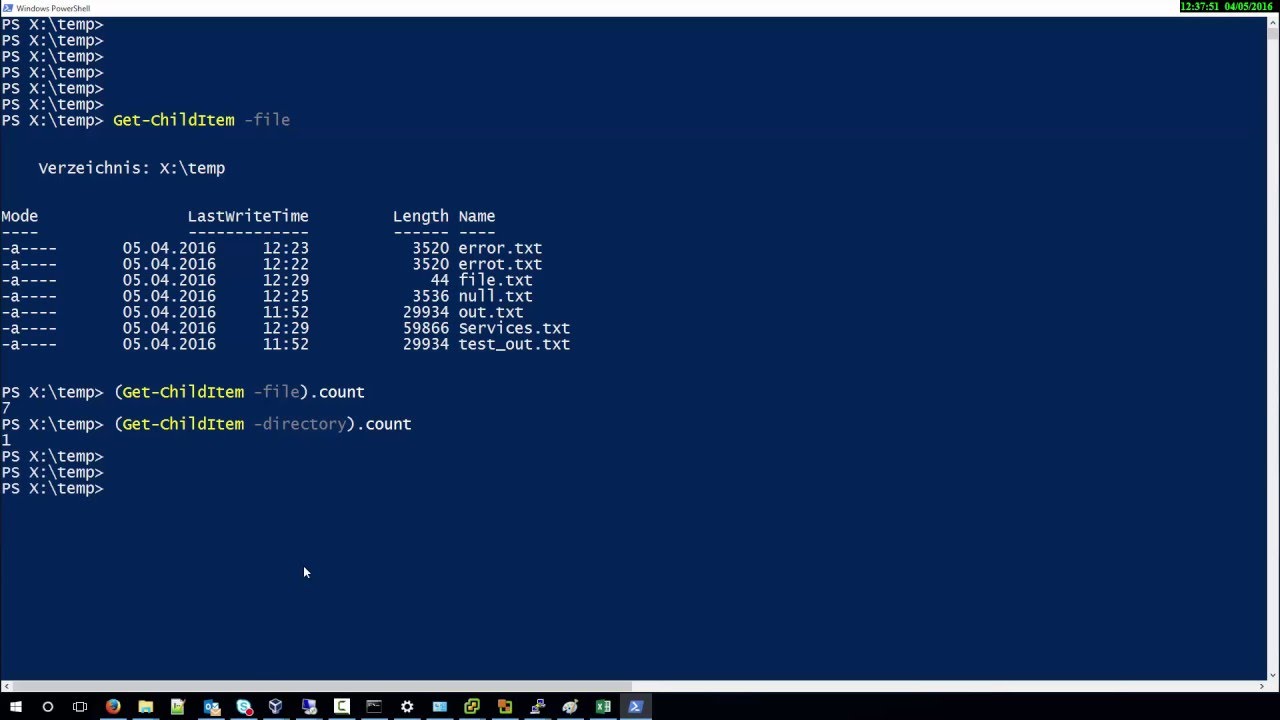Click the clock overlay 12:37:51 04/05/2016
Screen dimensions: 1280x720
[x=1226, y=7]
